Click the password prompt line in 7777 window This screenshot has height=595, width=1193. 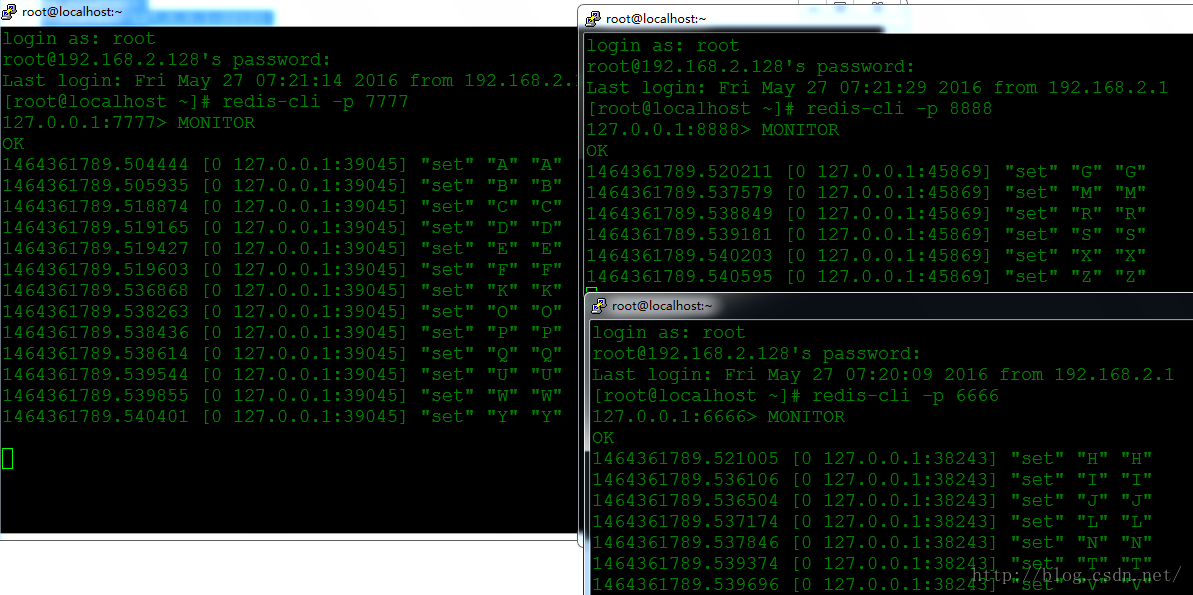coord(167,60)
